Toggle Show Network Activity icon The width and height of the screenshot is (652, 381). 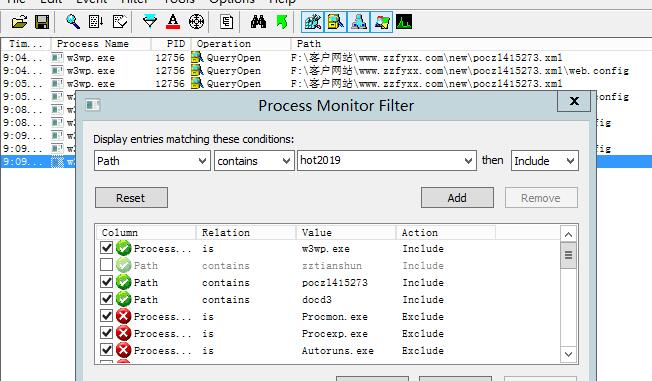(358, 22)
